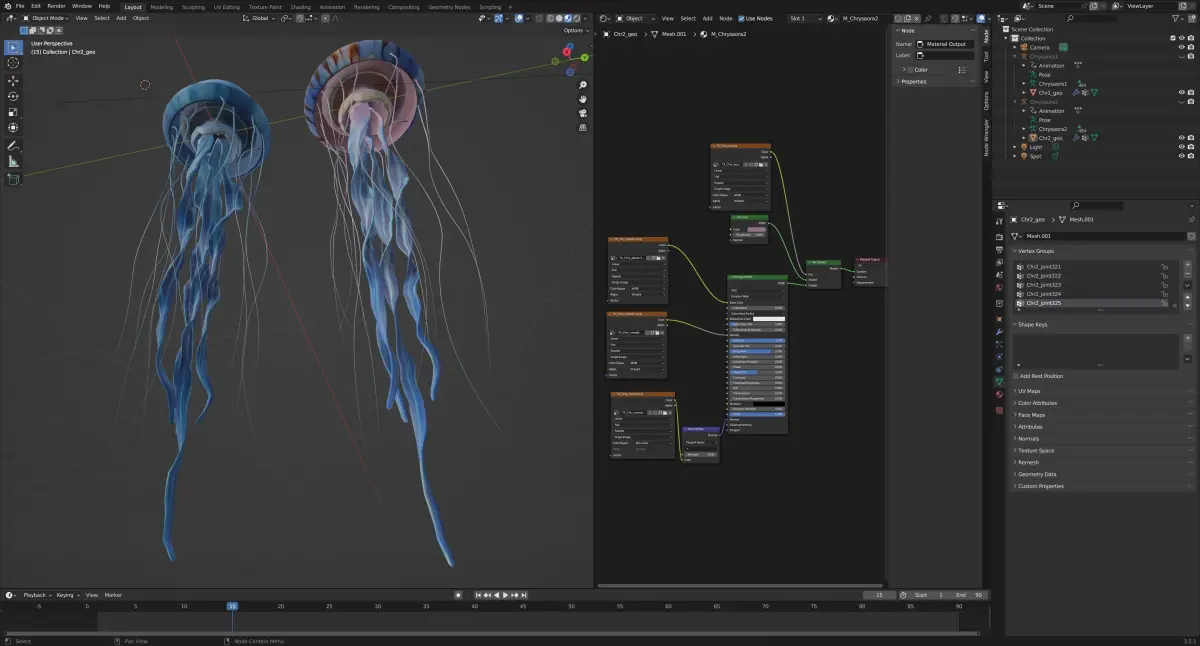Open the Render properties tab icon
The image size is (1200, 646).
[x=999, y=236]
